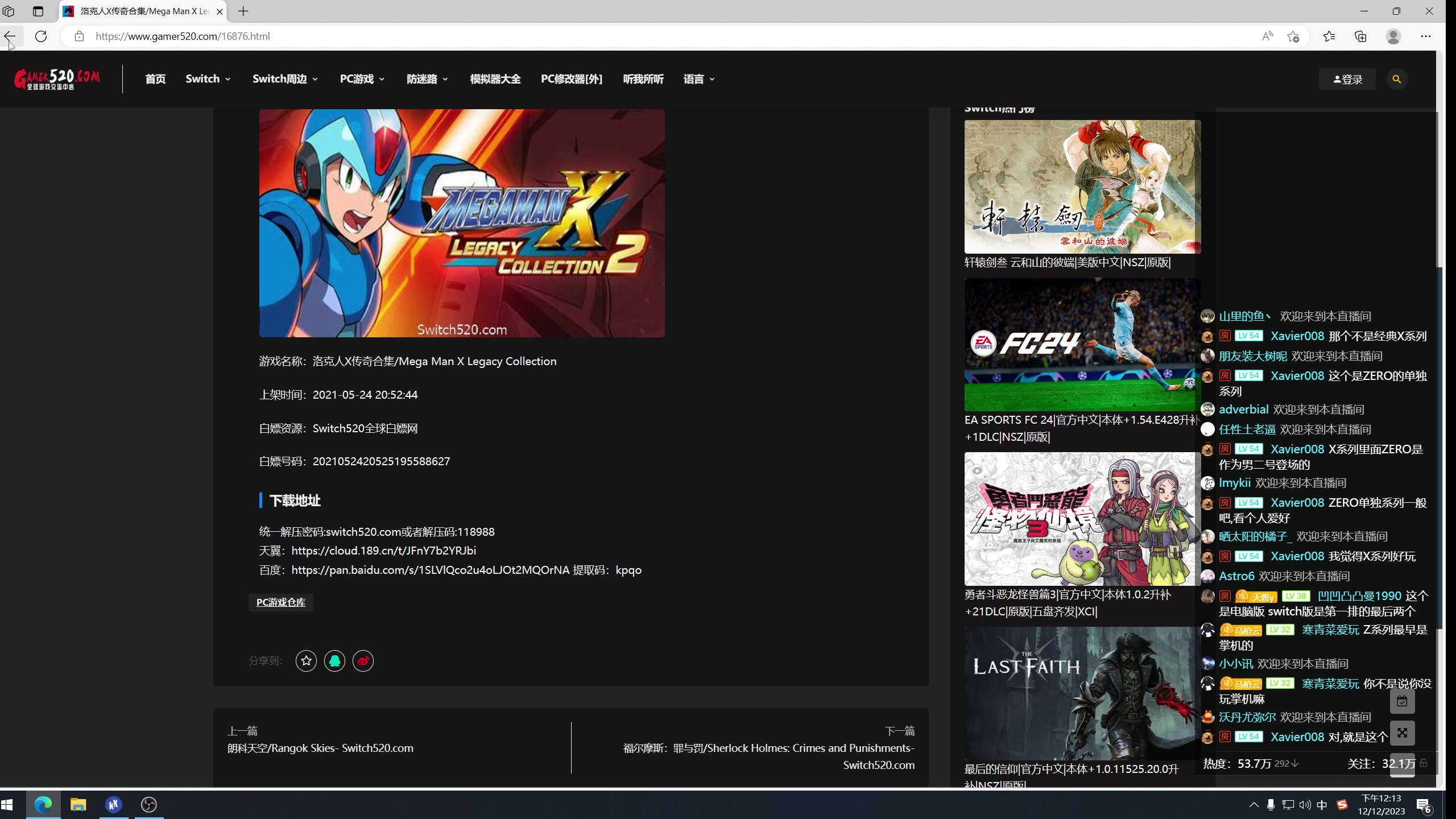
Task: Open the volume control in system tray
Action: pos(1305,805)
